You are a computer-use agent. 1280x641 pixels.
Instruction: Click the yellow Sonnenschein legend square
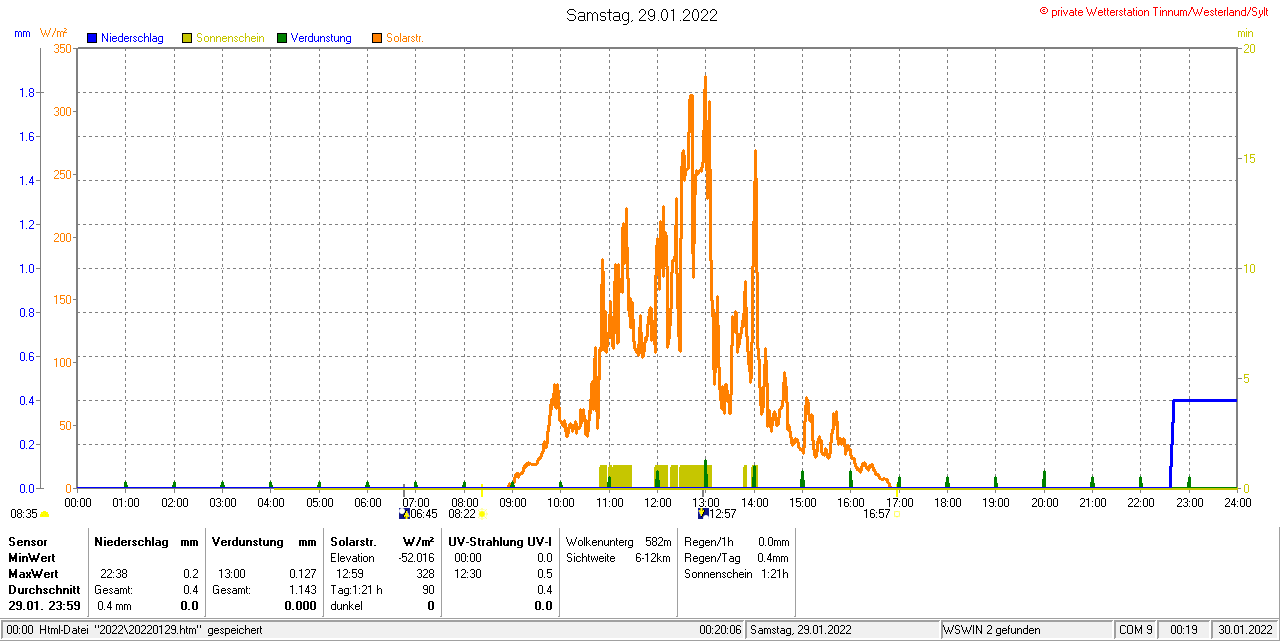coord(187,38)
